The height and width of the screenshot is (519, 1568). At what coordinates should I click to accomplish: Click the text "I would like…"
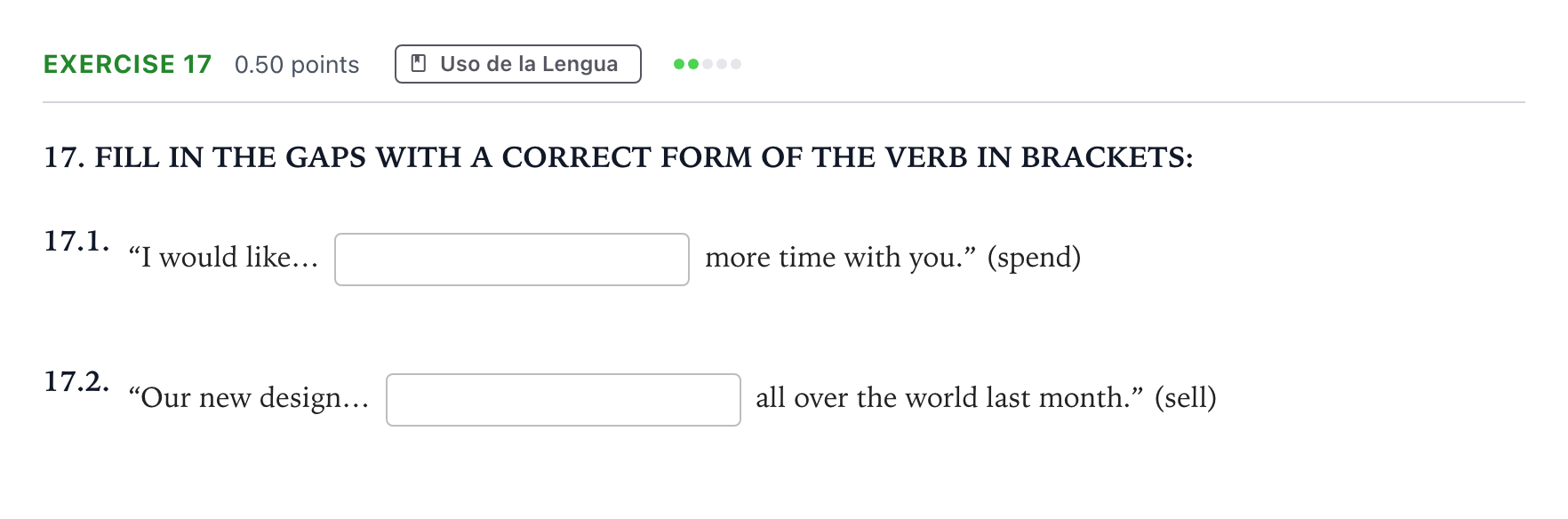coord(223,258)
